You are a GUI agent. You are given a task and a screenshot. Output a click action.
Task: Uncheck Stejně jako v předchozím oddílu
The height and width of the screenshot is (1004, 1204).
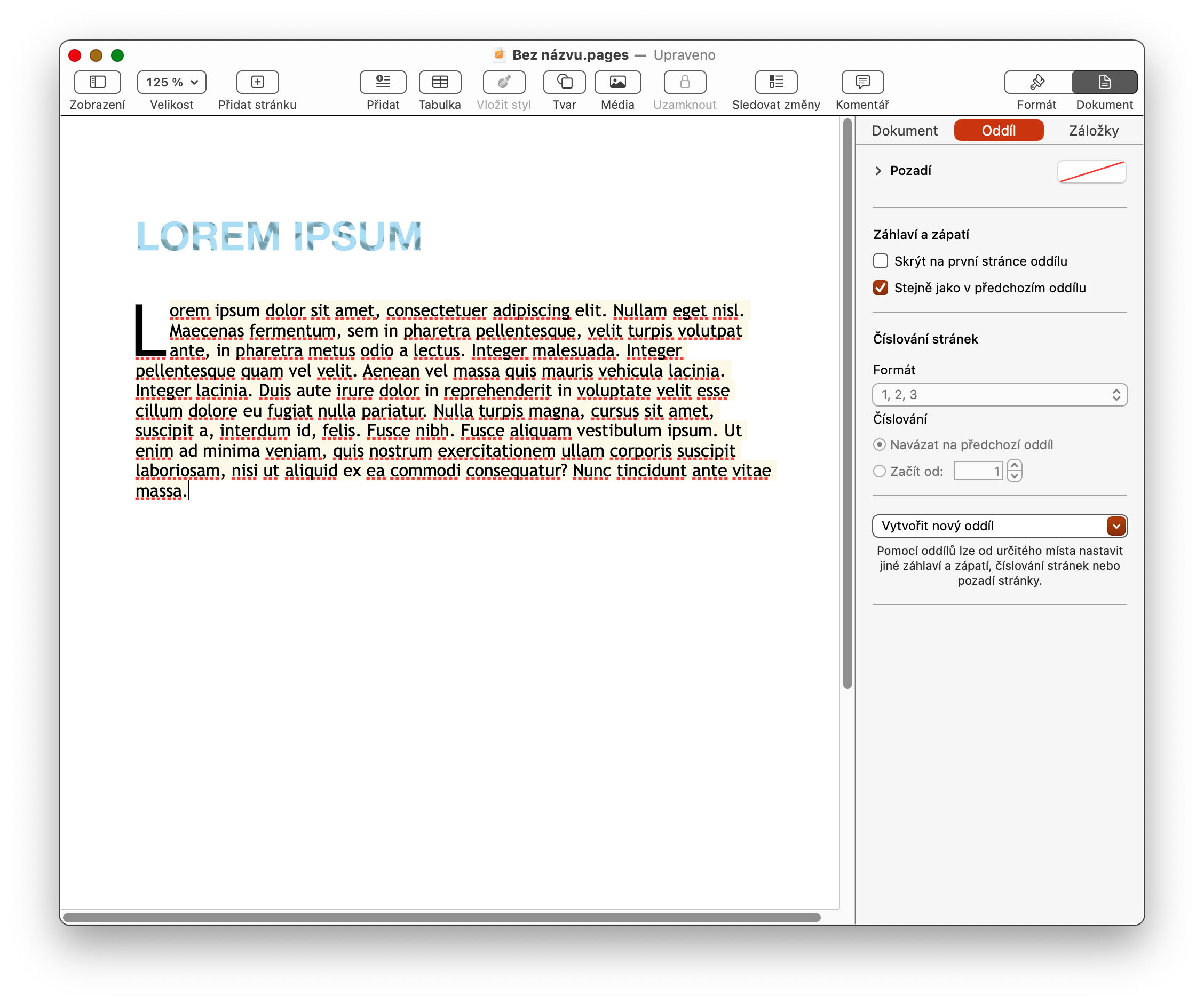[x=881, y=288]
